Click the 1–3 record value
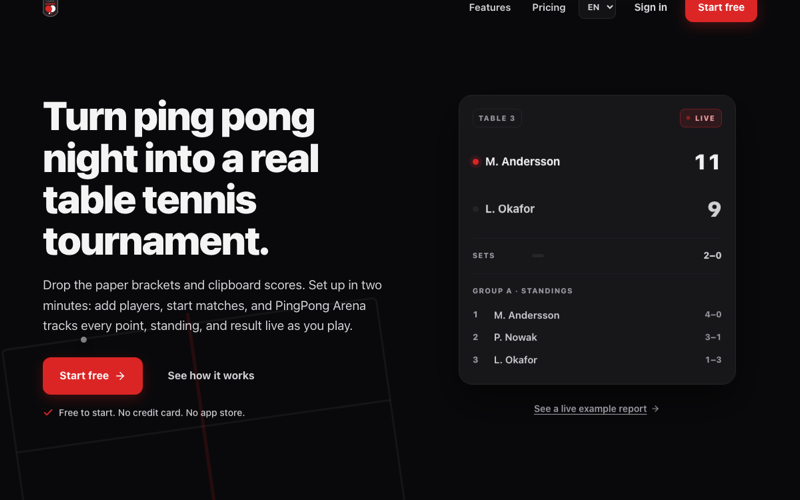 pyautogui.click(x=713, y=360)
